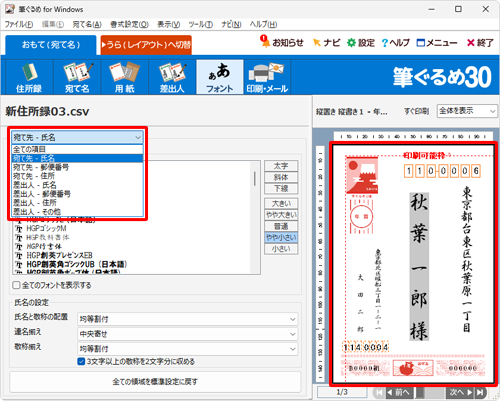
Task: Select やや小さい font size
Action: [281, 238]
